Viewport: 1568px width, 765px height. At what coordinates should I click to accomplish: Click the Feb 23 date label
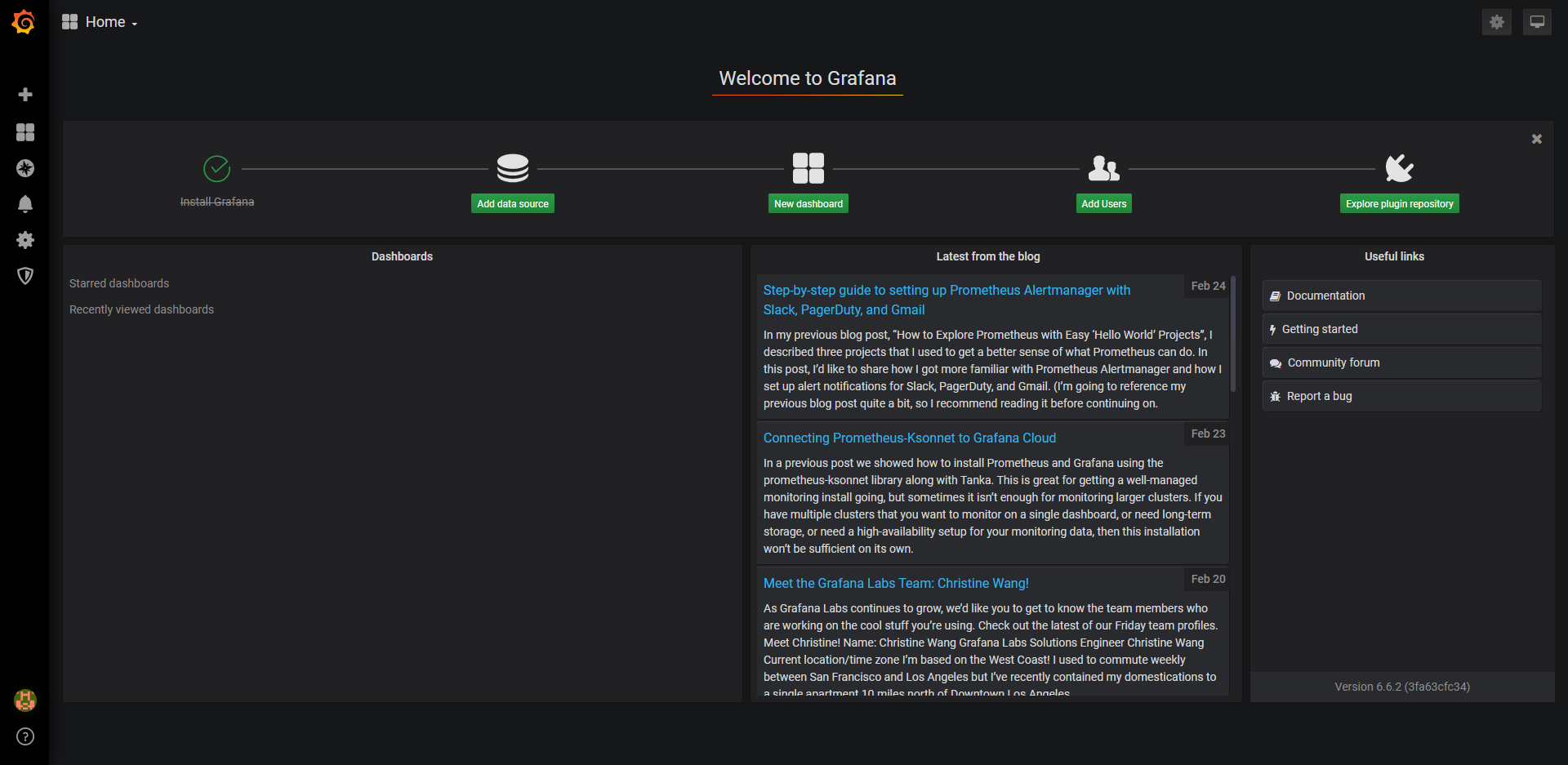coord(1208,434)
